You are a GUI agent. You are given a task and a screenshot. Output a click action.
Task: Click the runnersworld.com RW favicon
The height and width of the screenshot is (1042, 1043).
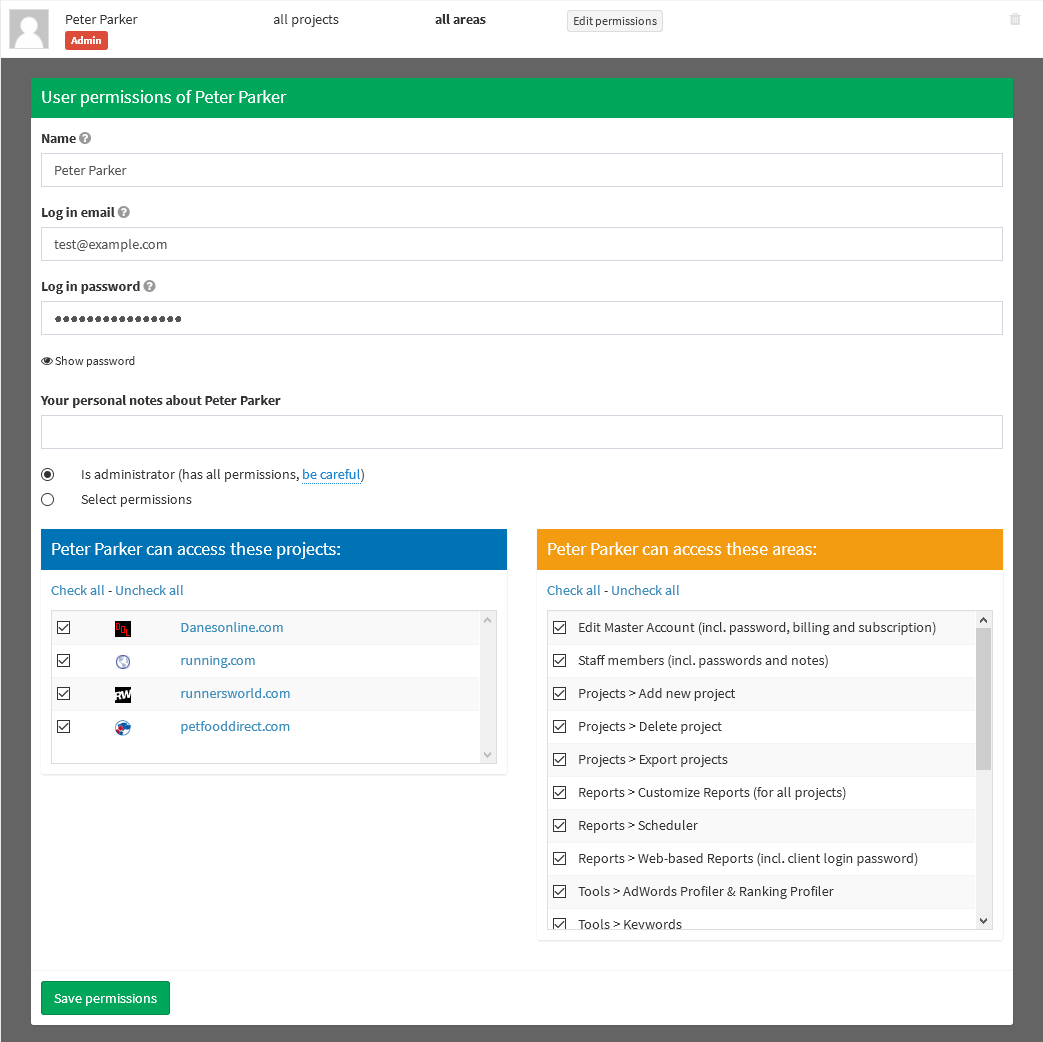(x=122, y=694)
